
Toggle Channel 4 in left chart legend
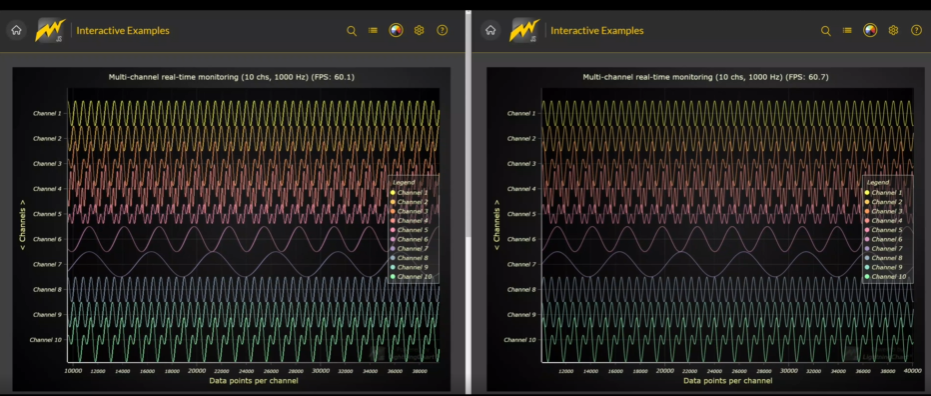[410, 220]
